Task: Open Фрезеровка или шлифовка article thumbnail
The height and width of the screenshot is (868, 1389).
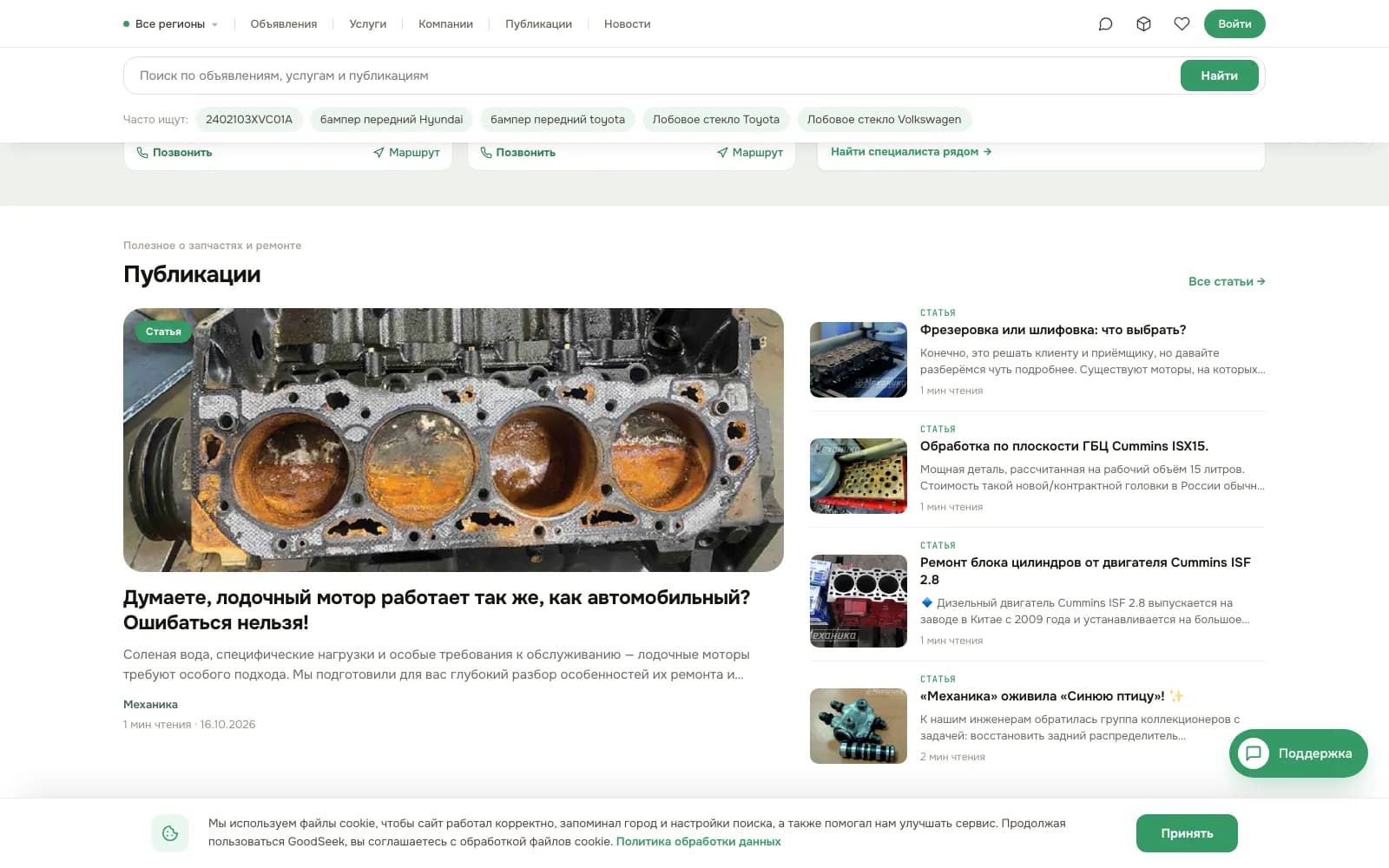Action: pos(859,360)
